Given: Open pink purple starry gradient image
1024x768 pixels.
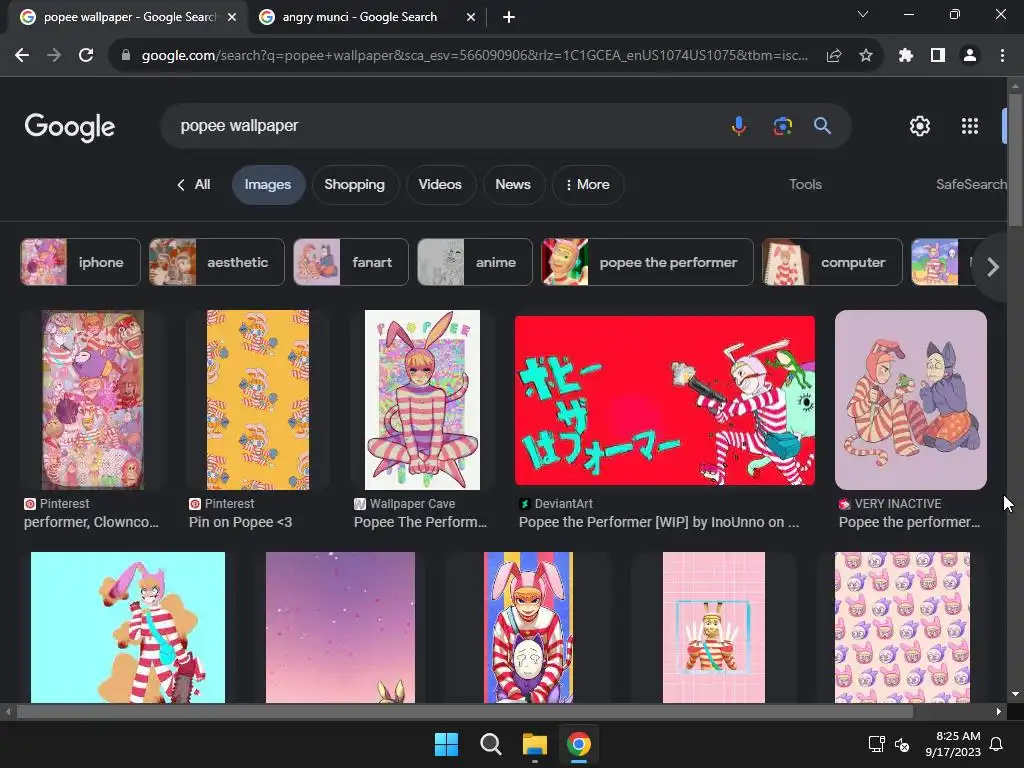Looking at the screenshot, I should click(340, 628).
